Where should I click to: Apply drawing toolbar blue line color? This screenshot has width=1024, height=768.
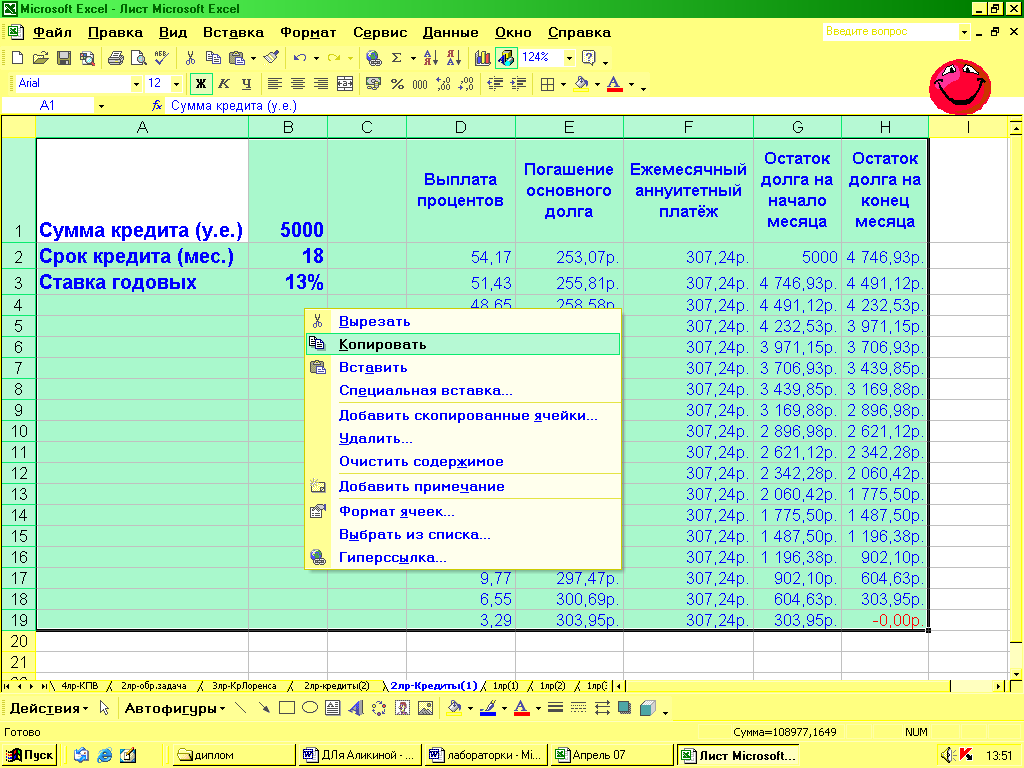tap(487, 709)
